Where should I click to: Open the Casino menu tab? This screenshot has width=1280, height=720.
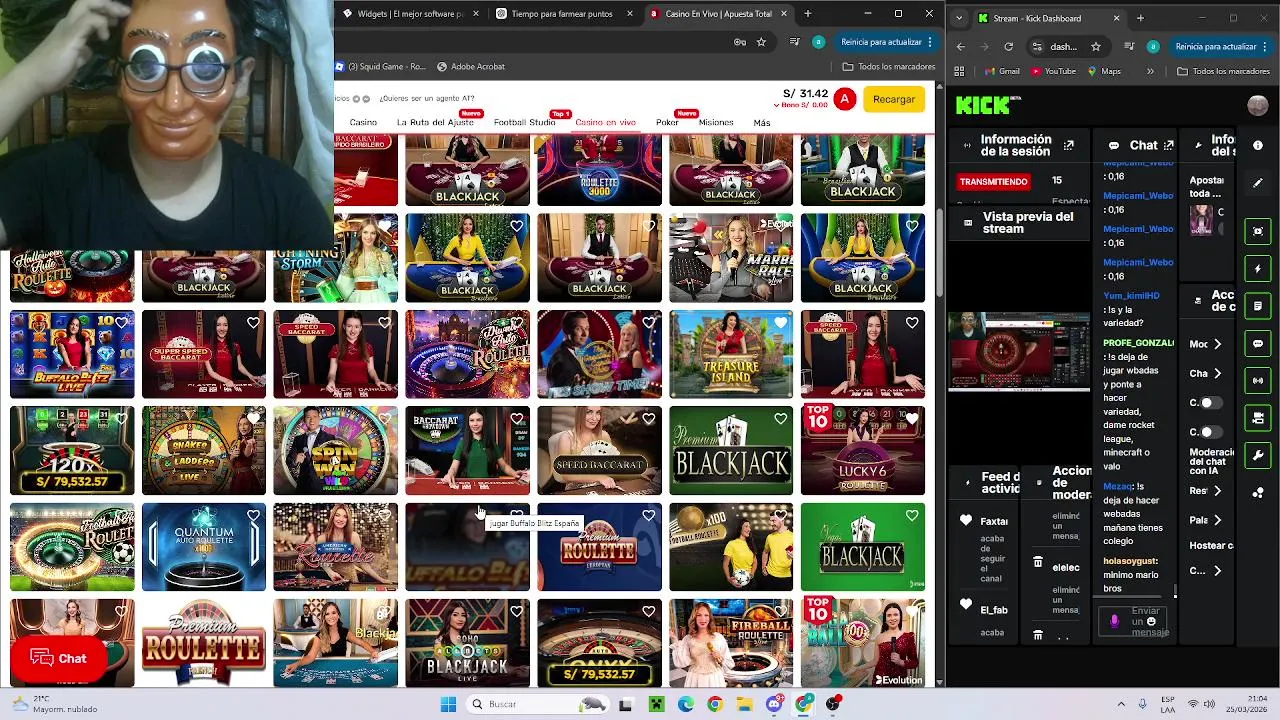[363, 123]
